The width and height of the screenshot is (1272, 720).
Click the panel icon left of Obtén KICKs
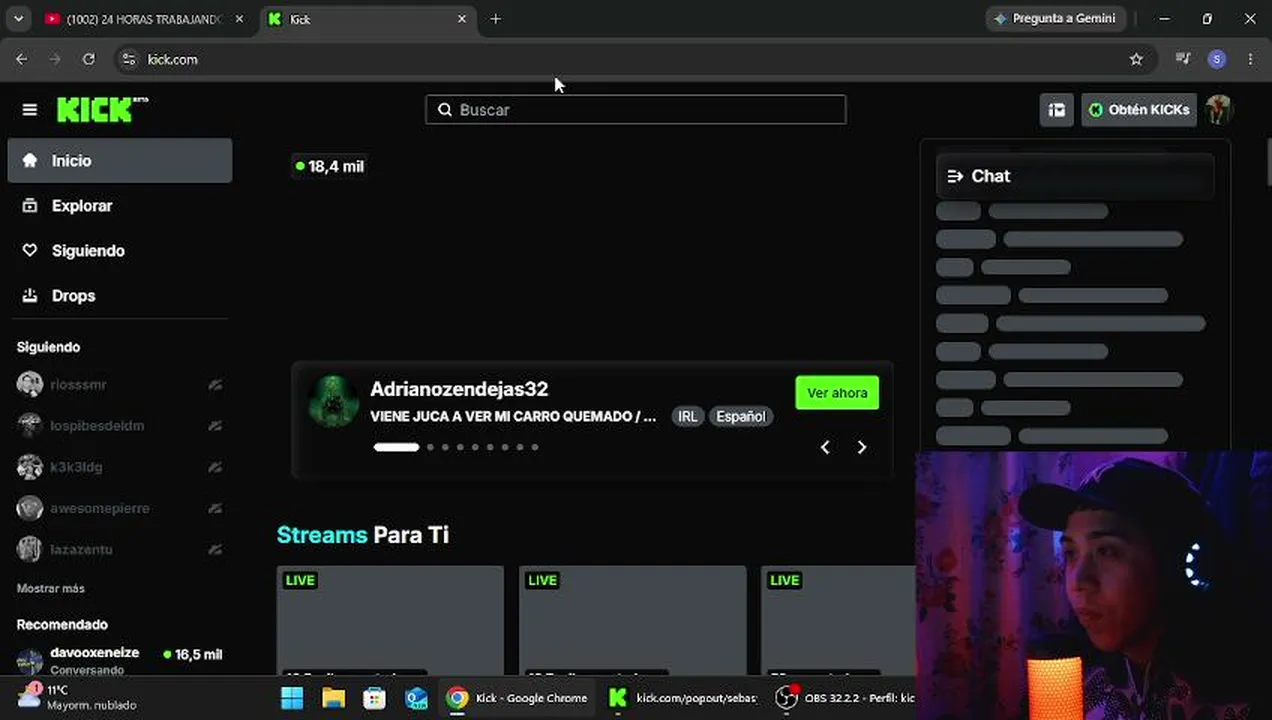tap(1057, 110)
